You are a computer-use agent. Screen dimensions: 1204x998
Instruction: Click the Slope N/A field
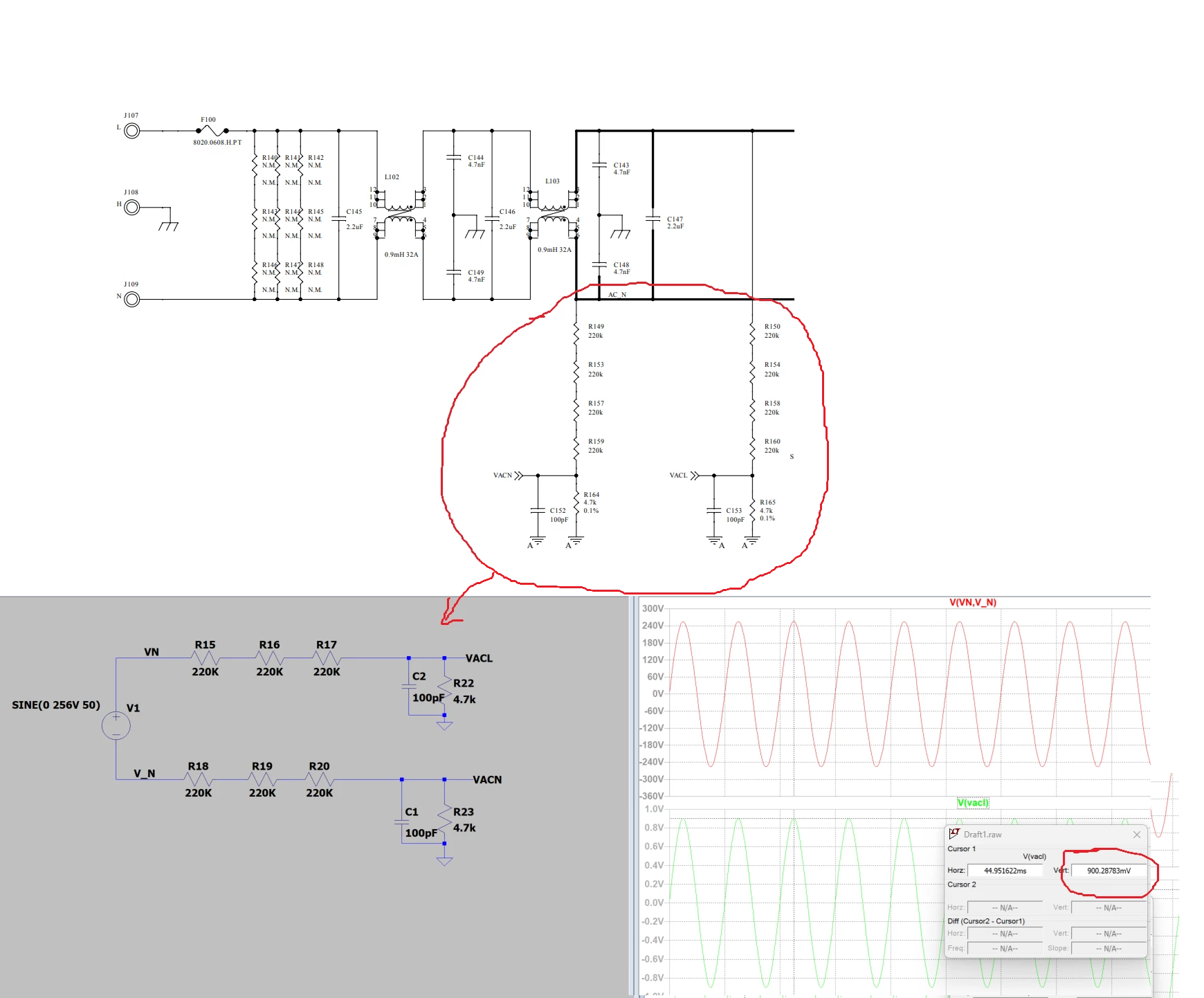1109,948
